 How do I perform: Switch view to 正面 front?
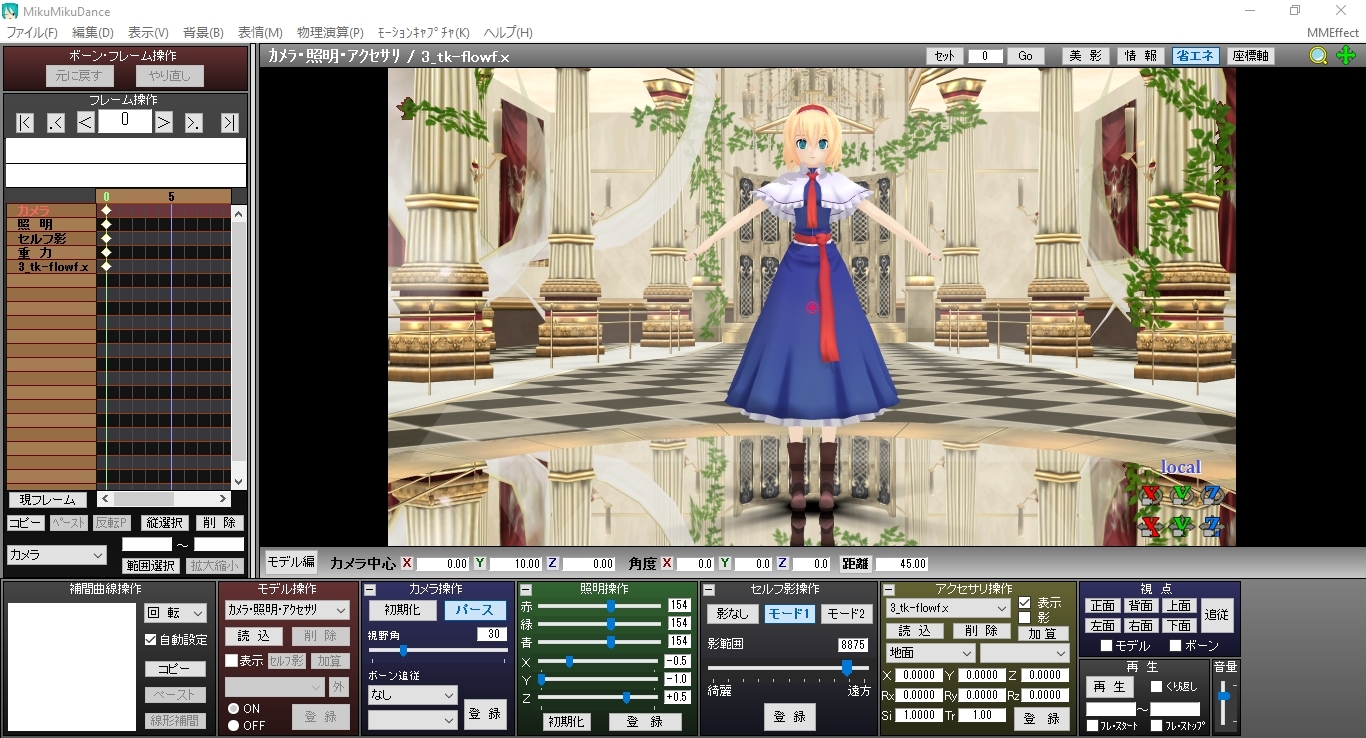(x=1102, y=606)
